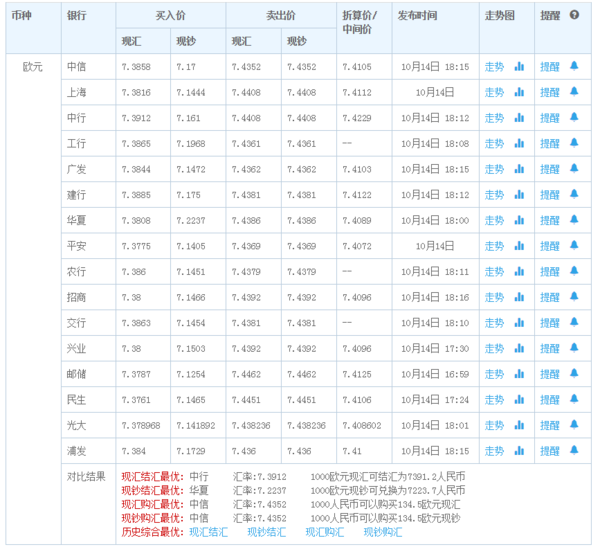The height and width of the screenshot is (556, 600).
Task: Click the bell icon for 民生
Action: pyautogui.click(x=574, y=399)
